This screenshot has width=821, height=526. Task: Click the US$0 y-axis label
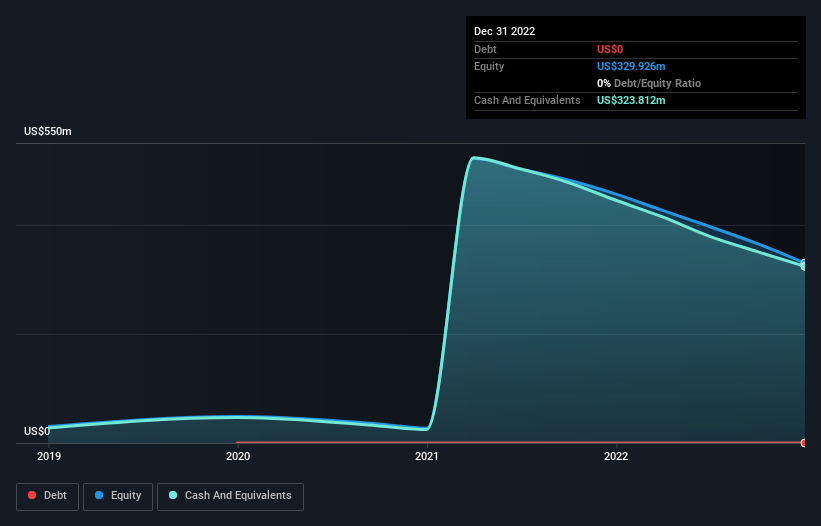click(x=37, y=431)
